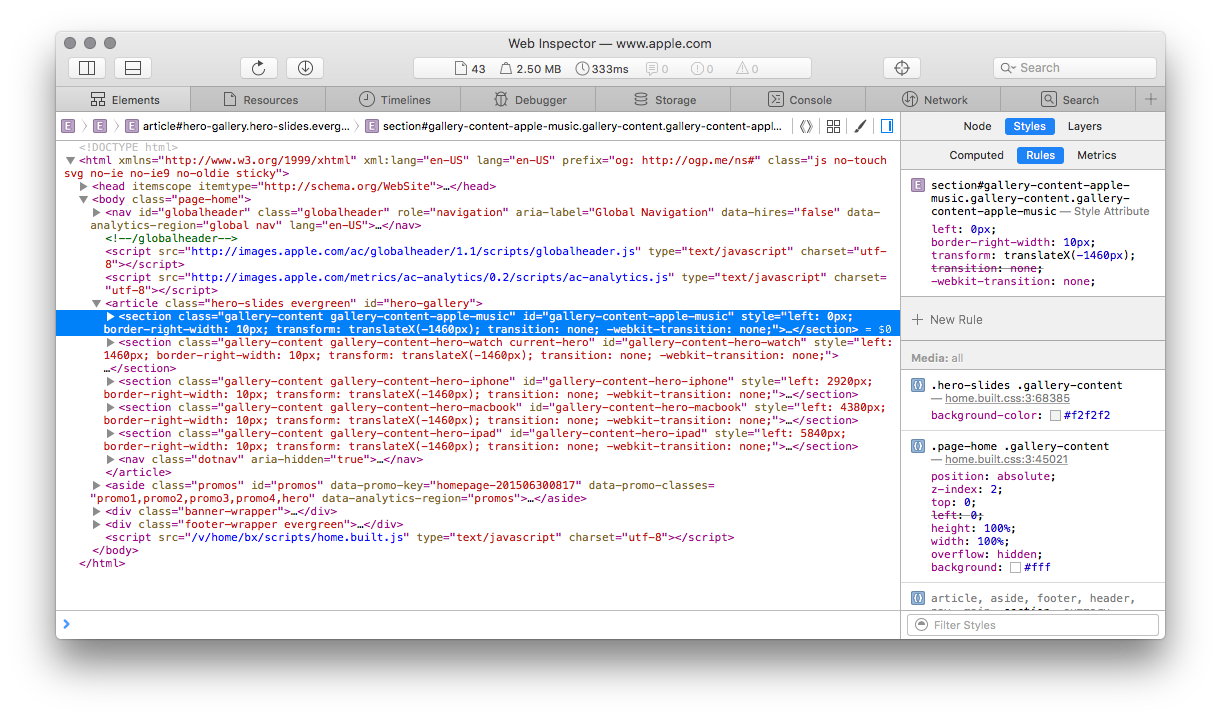Click the 2.50 MB transfer size indicator
This screenshot has height=719, width=1221.
pos(530,69)
